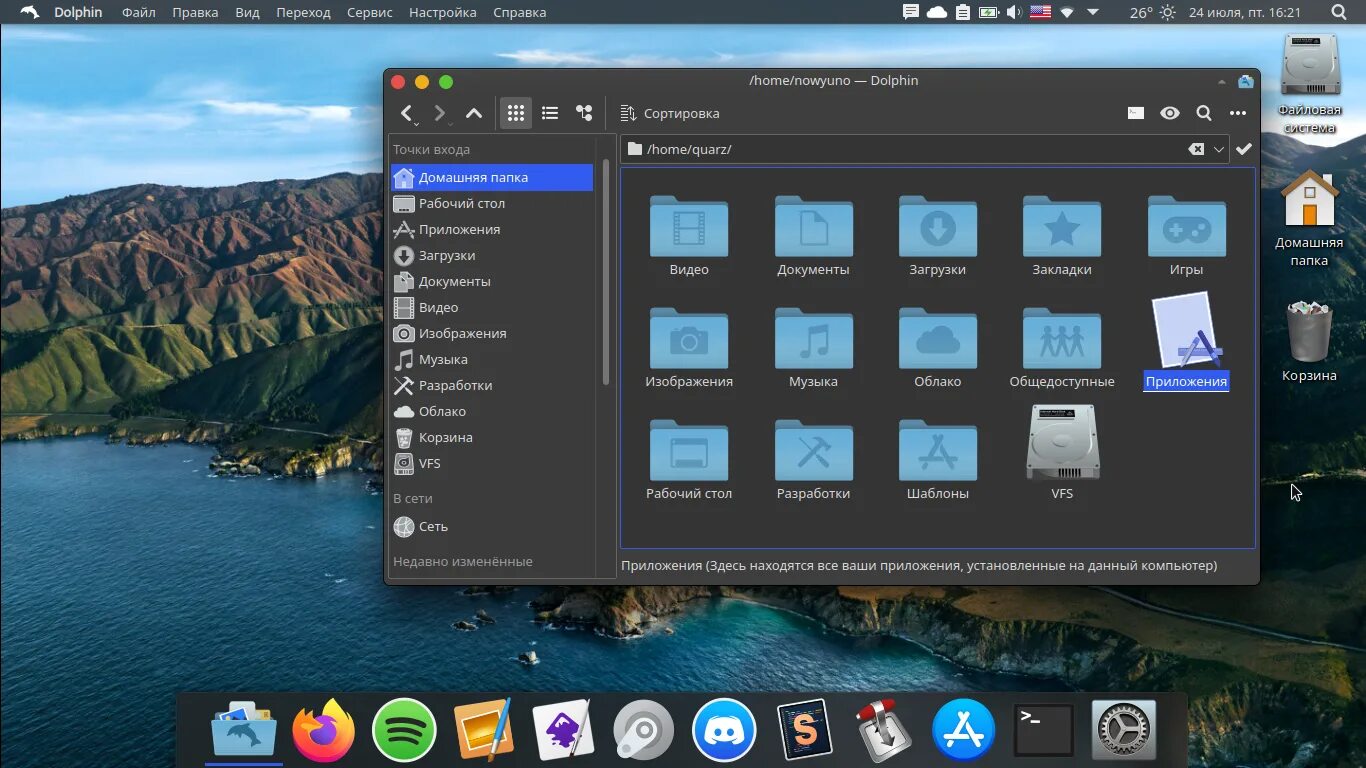Open the US flag keyboard layout indicator
The height and width of the screenshot is (768, 1366).
pyautogui.click(x=1041, y=12)
